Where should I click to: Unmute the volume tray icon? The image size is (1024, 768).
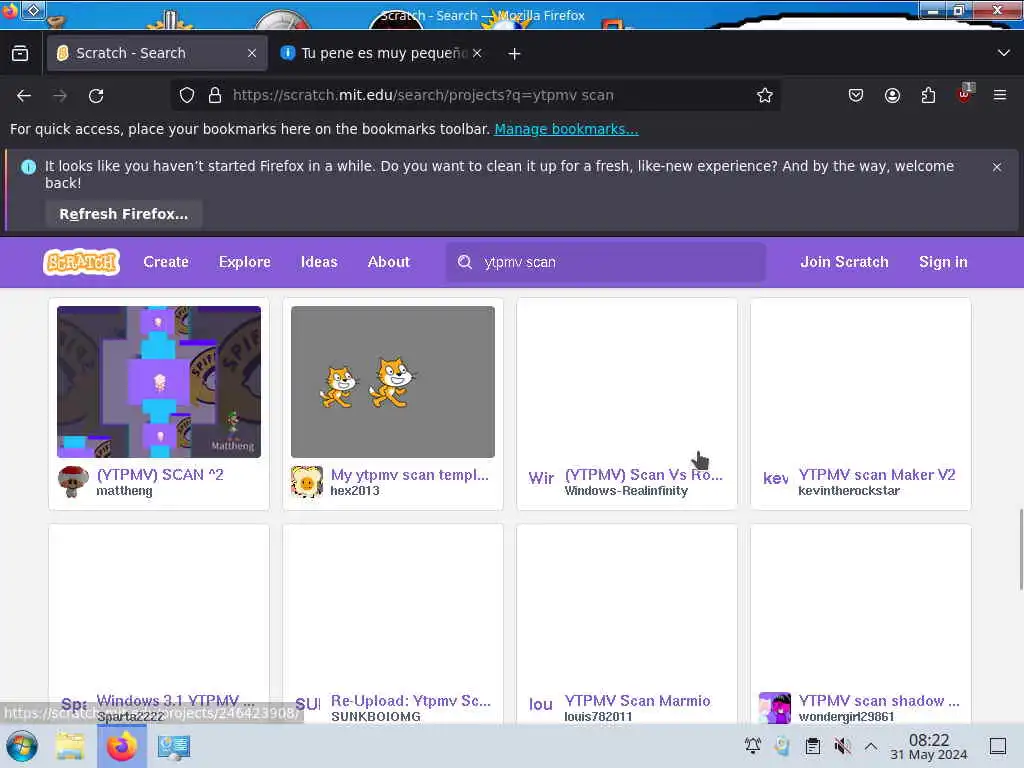click(842, 745)
